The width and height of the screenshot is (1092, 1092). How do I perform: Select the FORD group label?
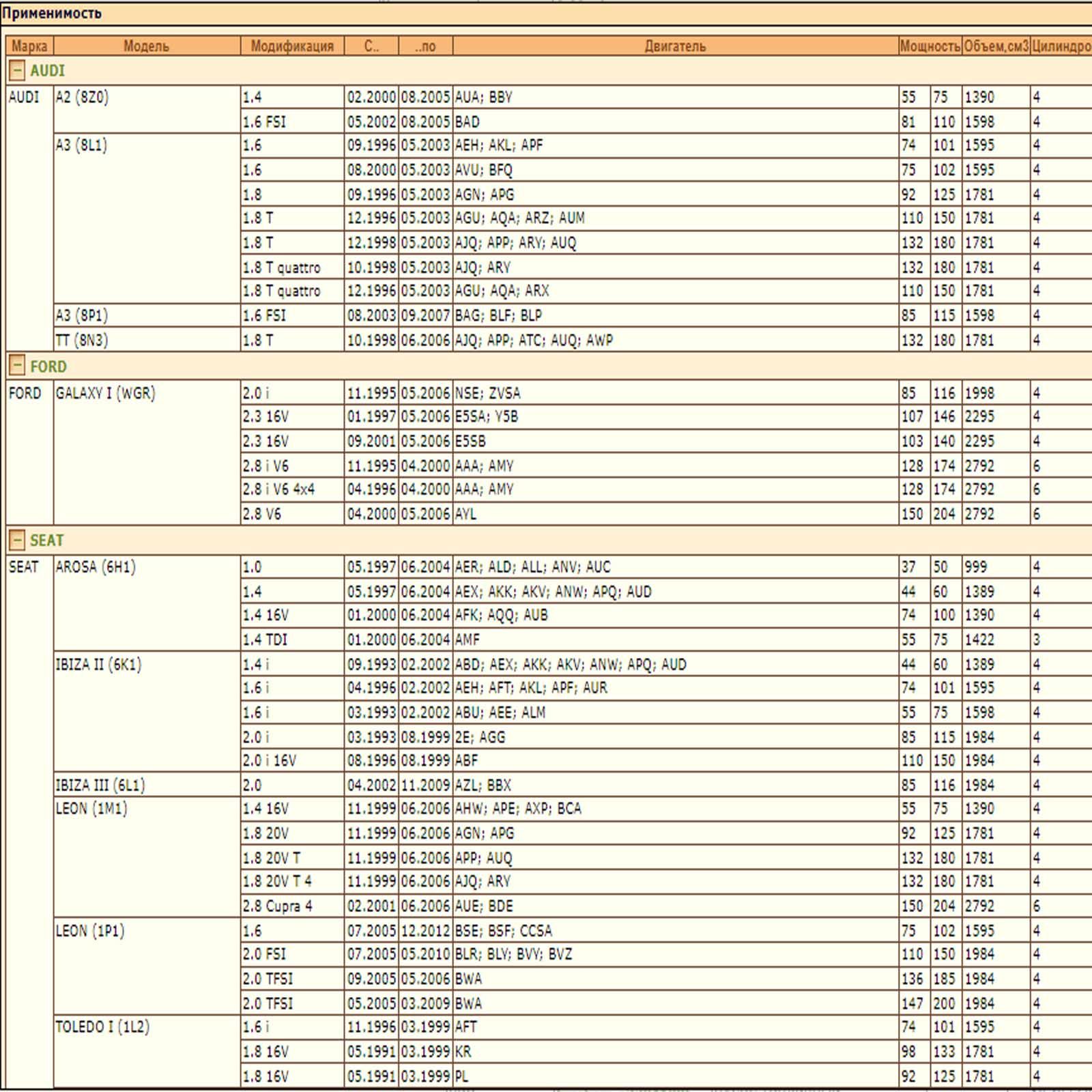click(x=48, y=367)
